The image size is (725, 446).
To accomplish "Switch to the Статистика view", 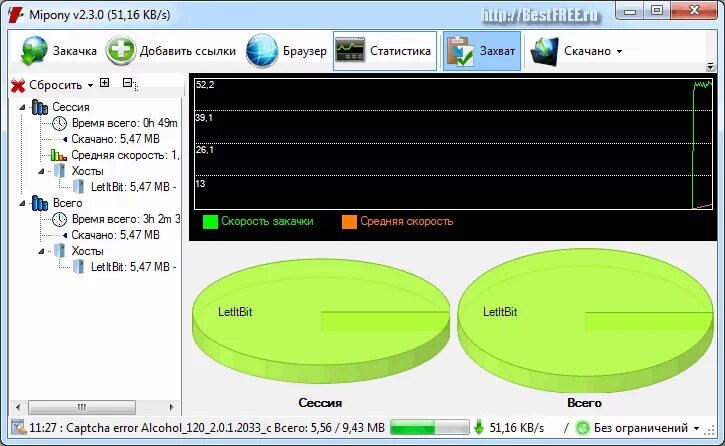I will 385,51.
